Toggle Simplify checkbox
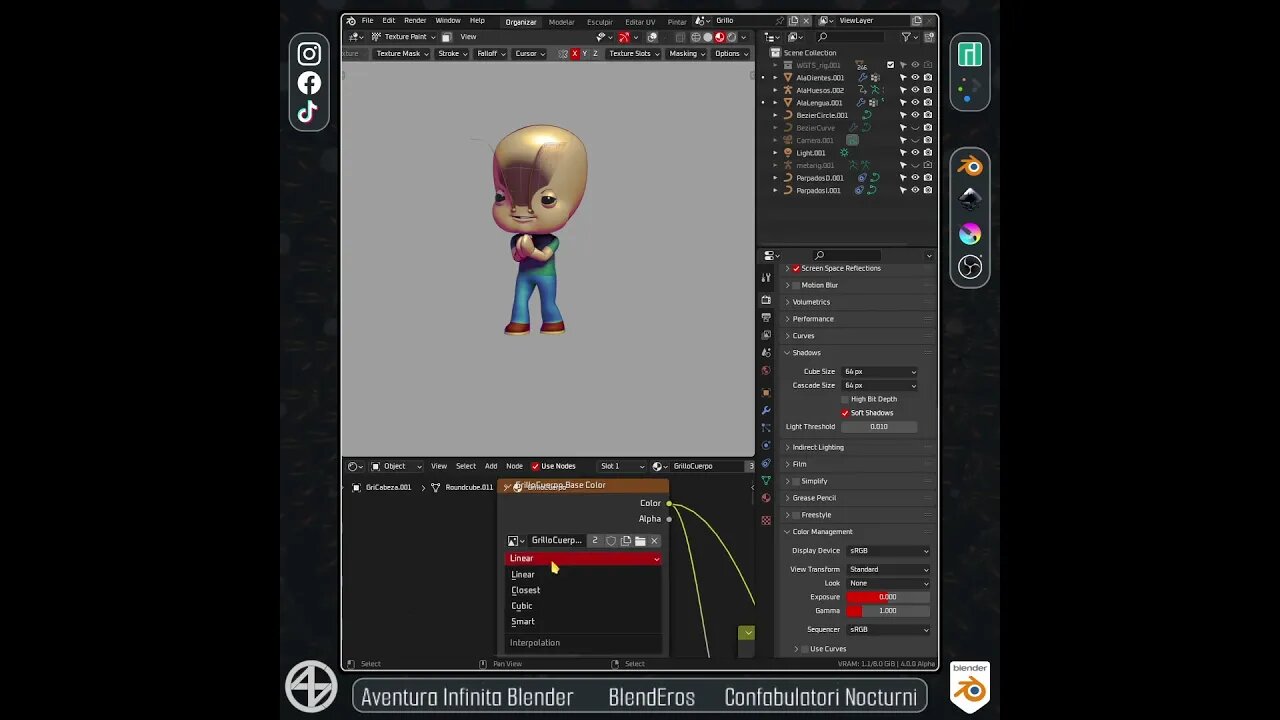Image resolution: width=1280 pixels, height=720 pixels. (x=797, y=481)
